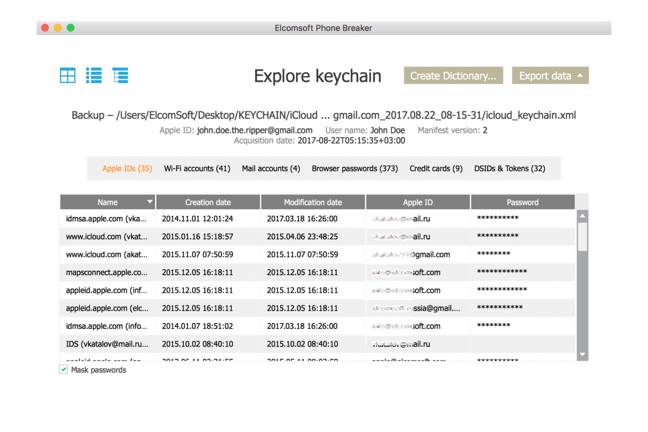Sort by Modification date column header
This screenshot has height=432, width=648.
(313, 202)
